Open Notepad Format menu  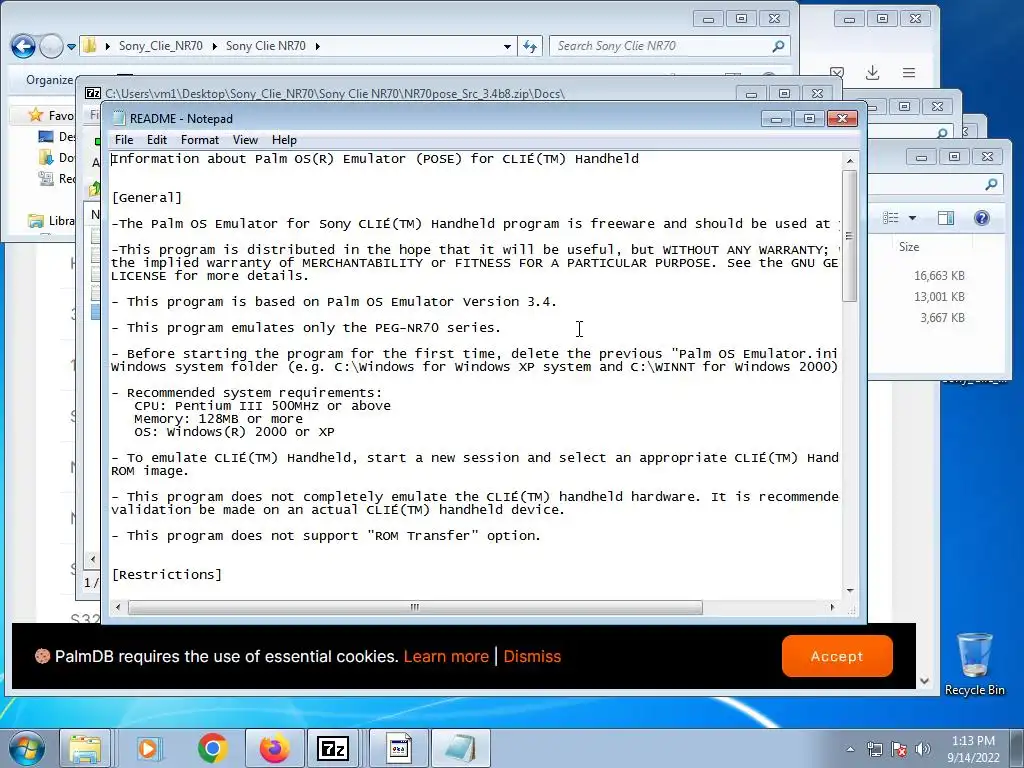pos(199,140)
